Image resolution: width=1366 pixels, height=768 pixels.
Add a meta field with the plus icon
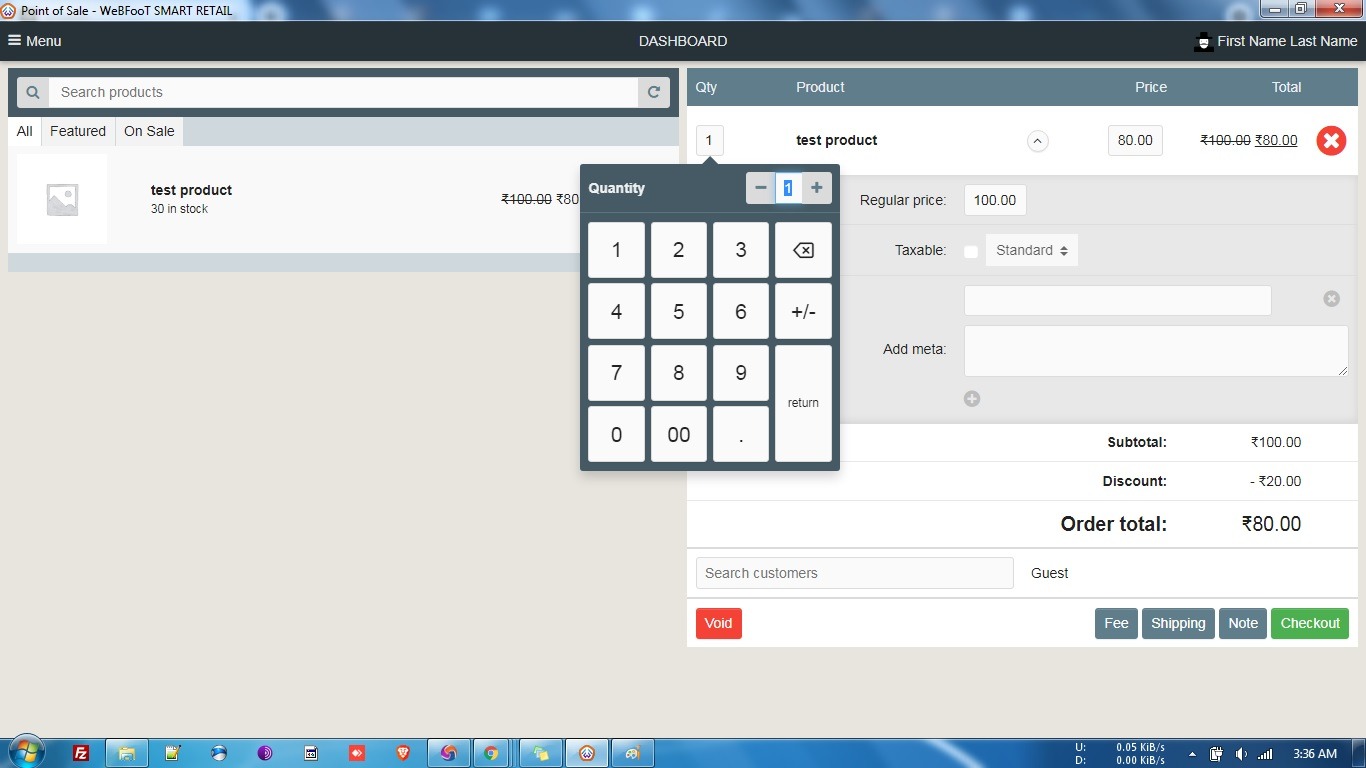[972, 399]
